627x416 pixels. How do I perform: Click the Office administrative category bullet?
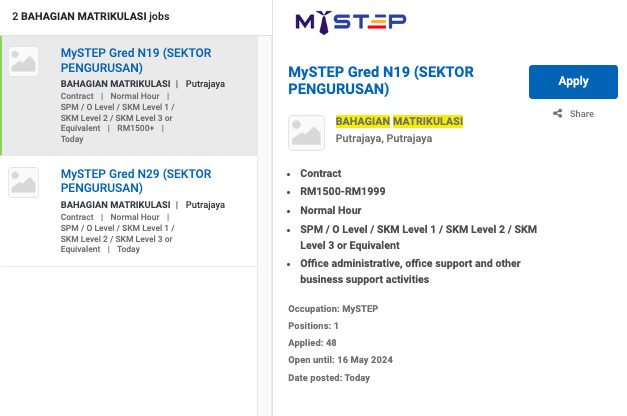pyautogui.click(x=409, y=271)
